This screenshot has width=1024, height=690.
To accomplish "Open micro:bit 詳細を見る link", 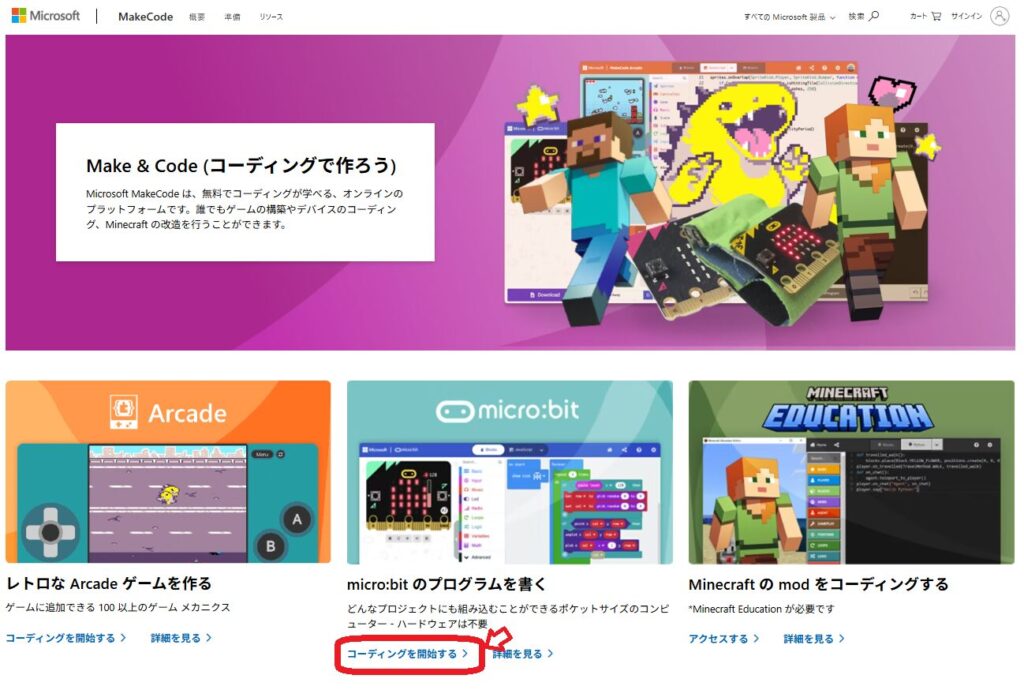I will click(x=522, y=653).
